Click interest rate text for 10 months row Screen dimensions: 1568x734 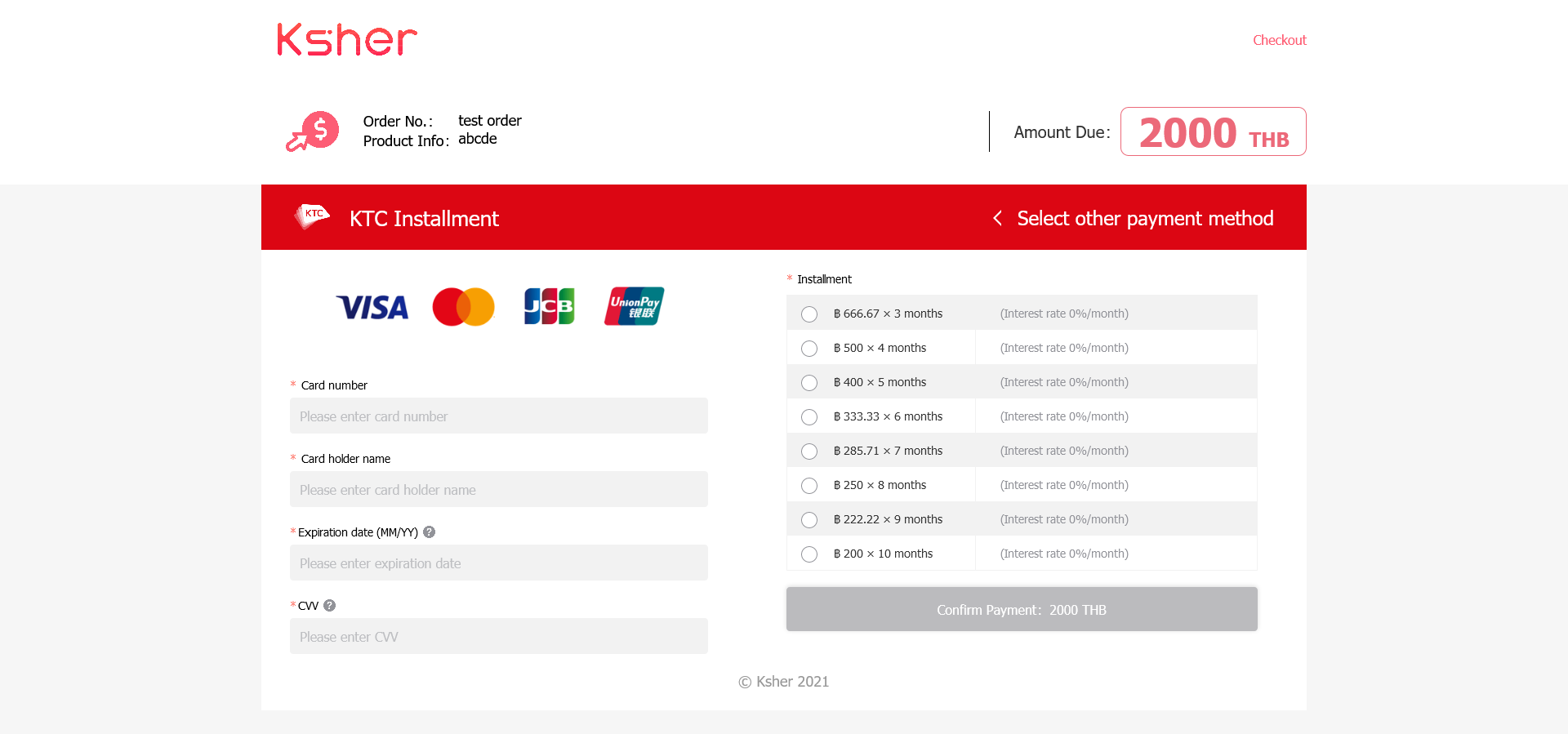[1064, 554]
